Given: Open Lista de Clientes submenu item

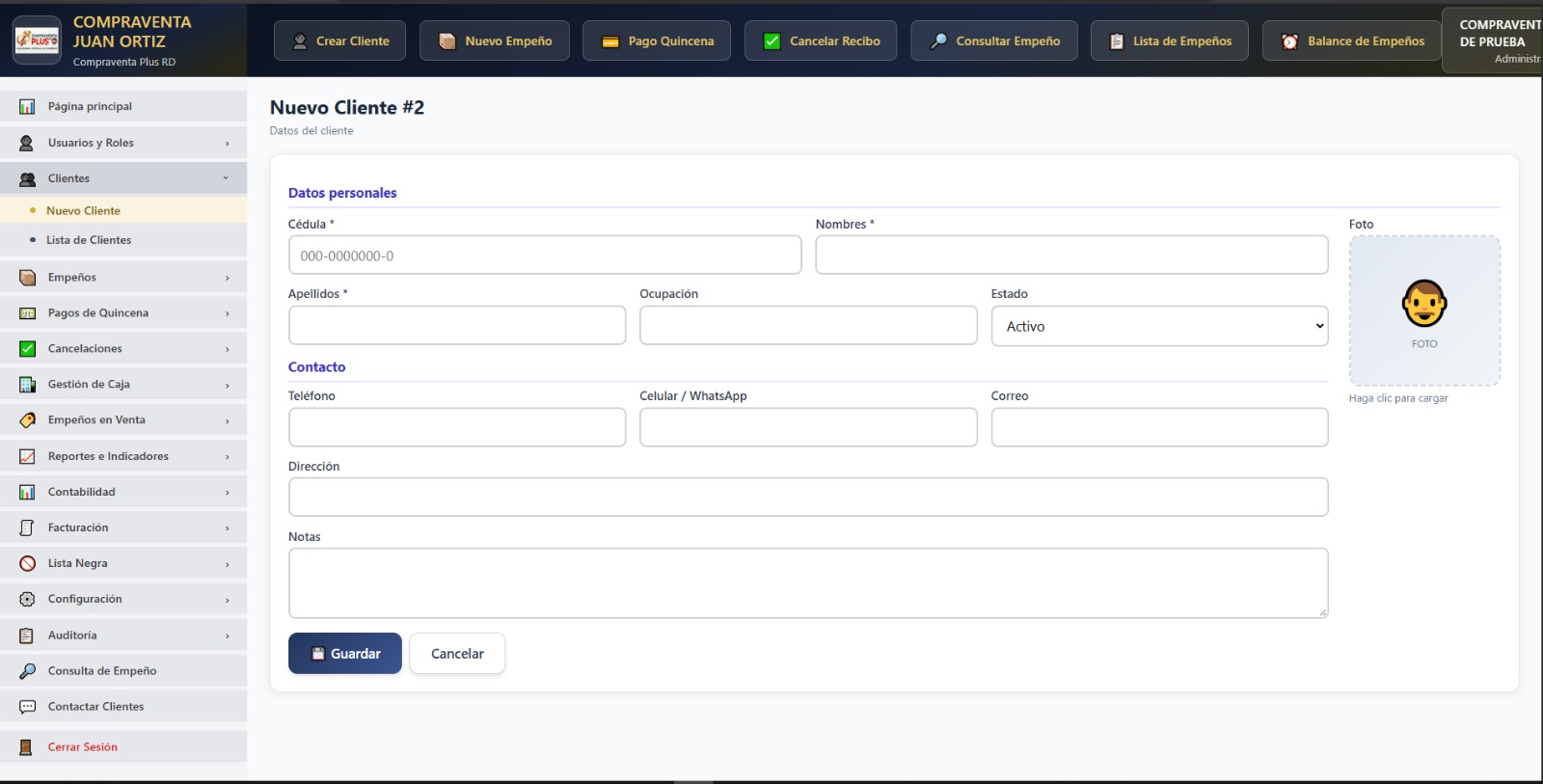Looking at the screenshot, I should click(x=123, y=240).
